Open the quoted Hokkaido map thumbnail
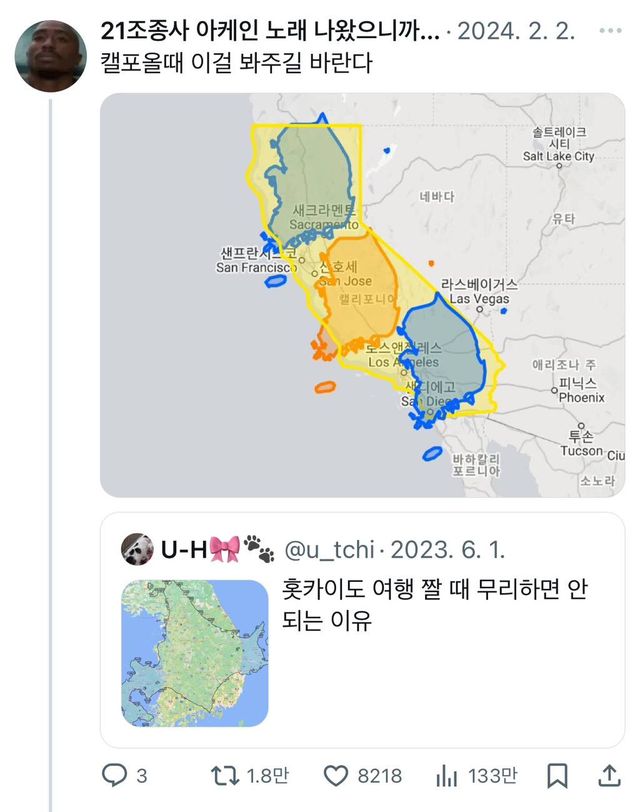640x812 pixels. (195, 652)
